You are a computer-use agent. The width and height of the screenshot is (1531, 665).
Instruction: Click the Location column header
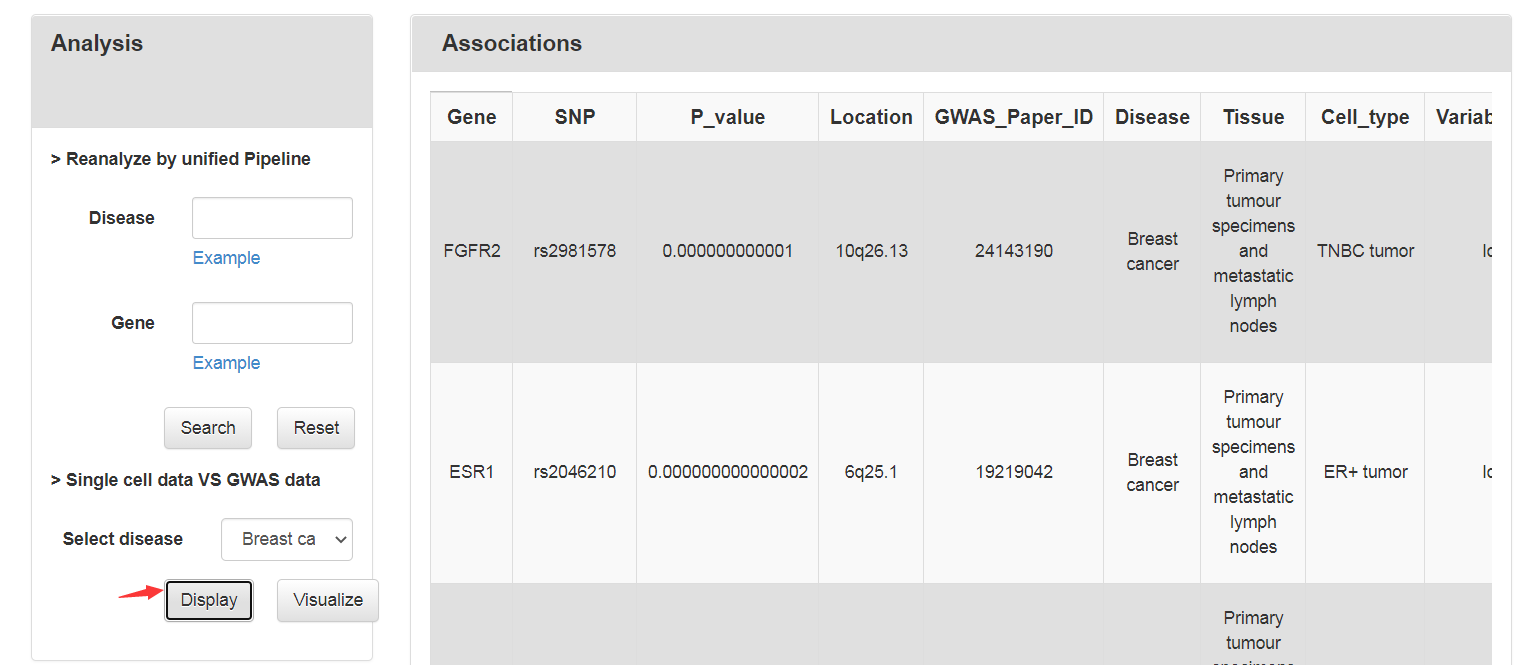point(871,117)
